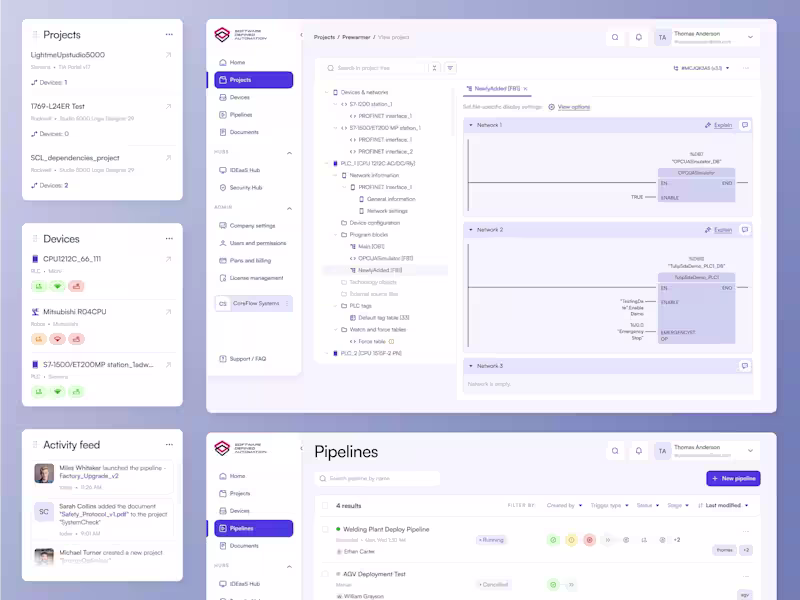Toggle comments on Network 1
This screenshot has height=600, width=800.
(745, 125)
